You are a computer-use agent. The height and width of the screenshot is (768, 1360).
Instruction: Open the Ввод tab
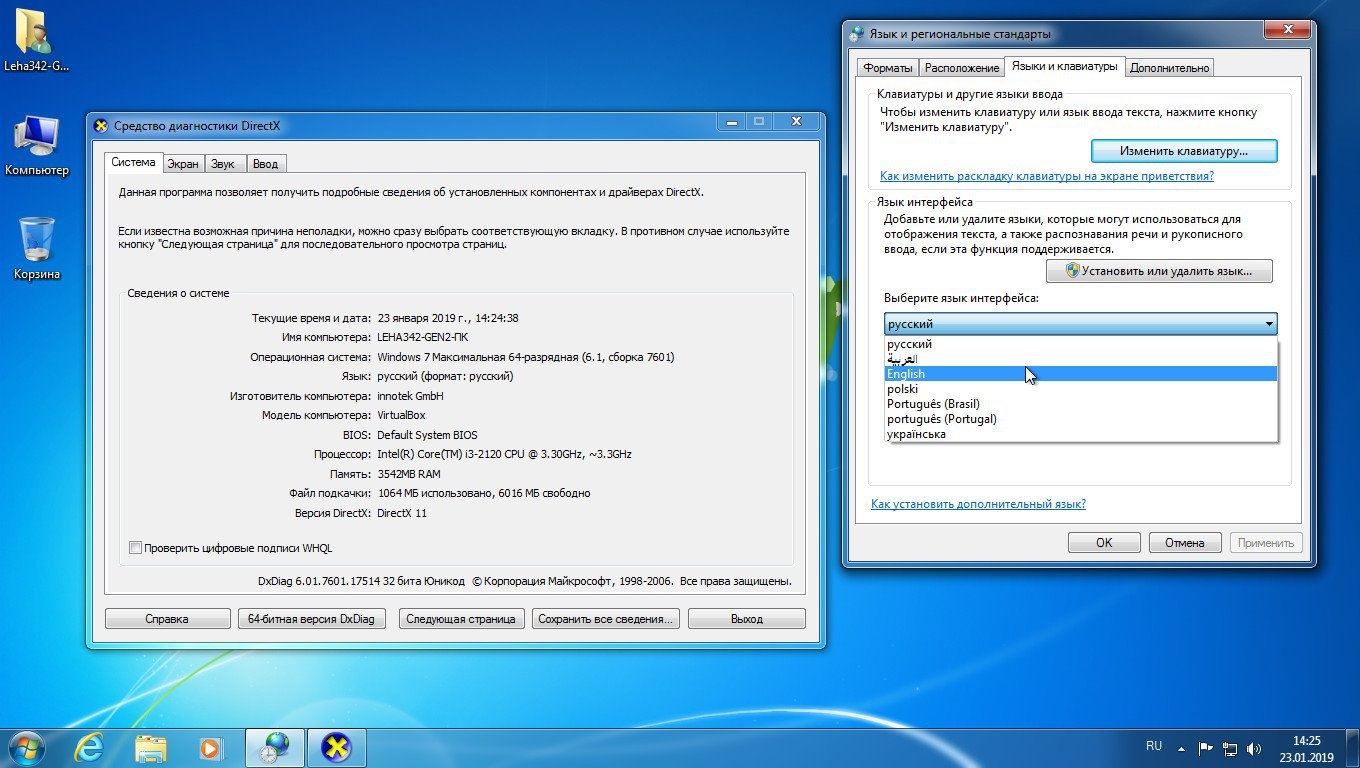[x=265, y=164]
